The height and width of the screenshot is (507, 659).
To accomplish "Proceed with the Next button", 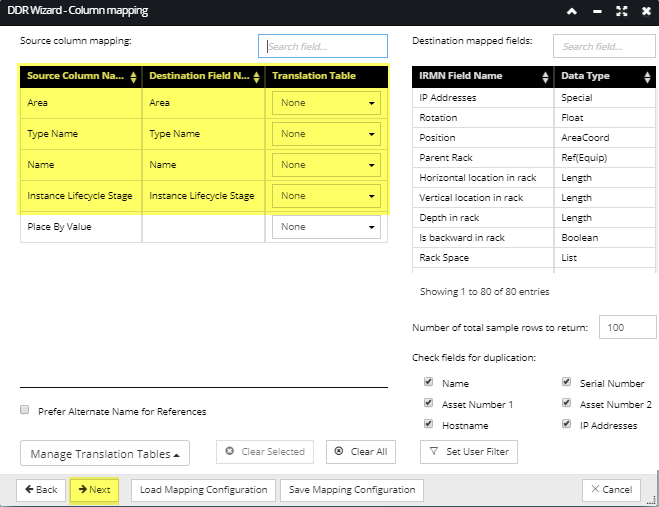I will click(94, 490).
